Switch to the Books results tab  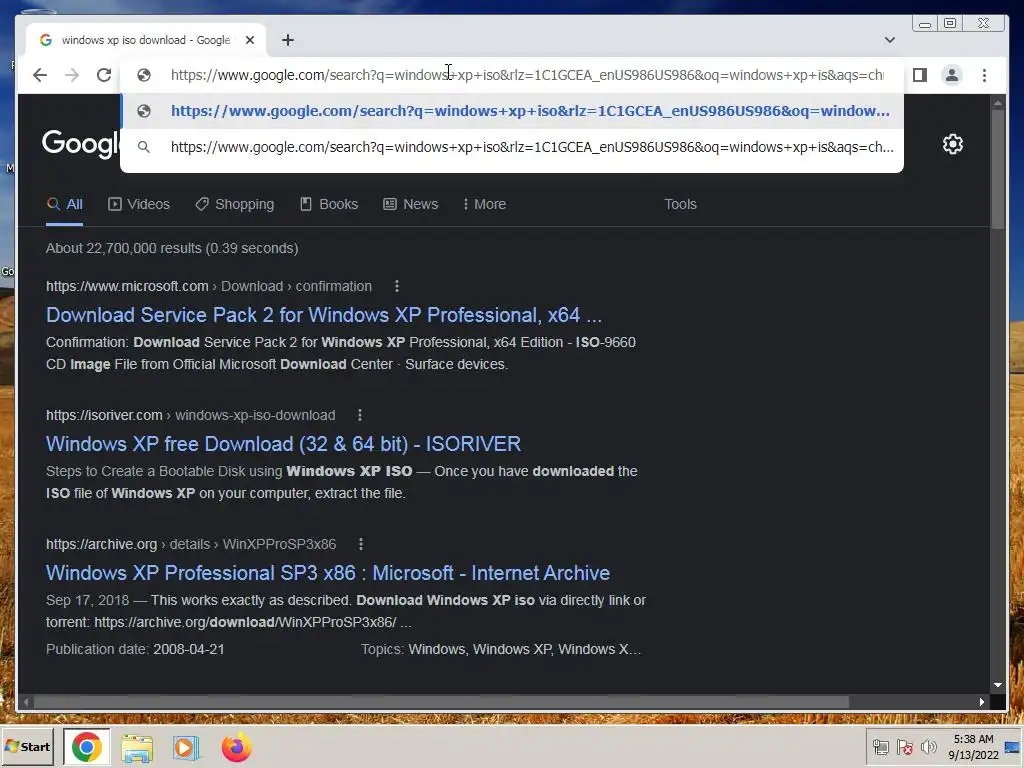329,204
